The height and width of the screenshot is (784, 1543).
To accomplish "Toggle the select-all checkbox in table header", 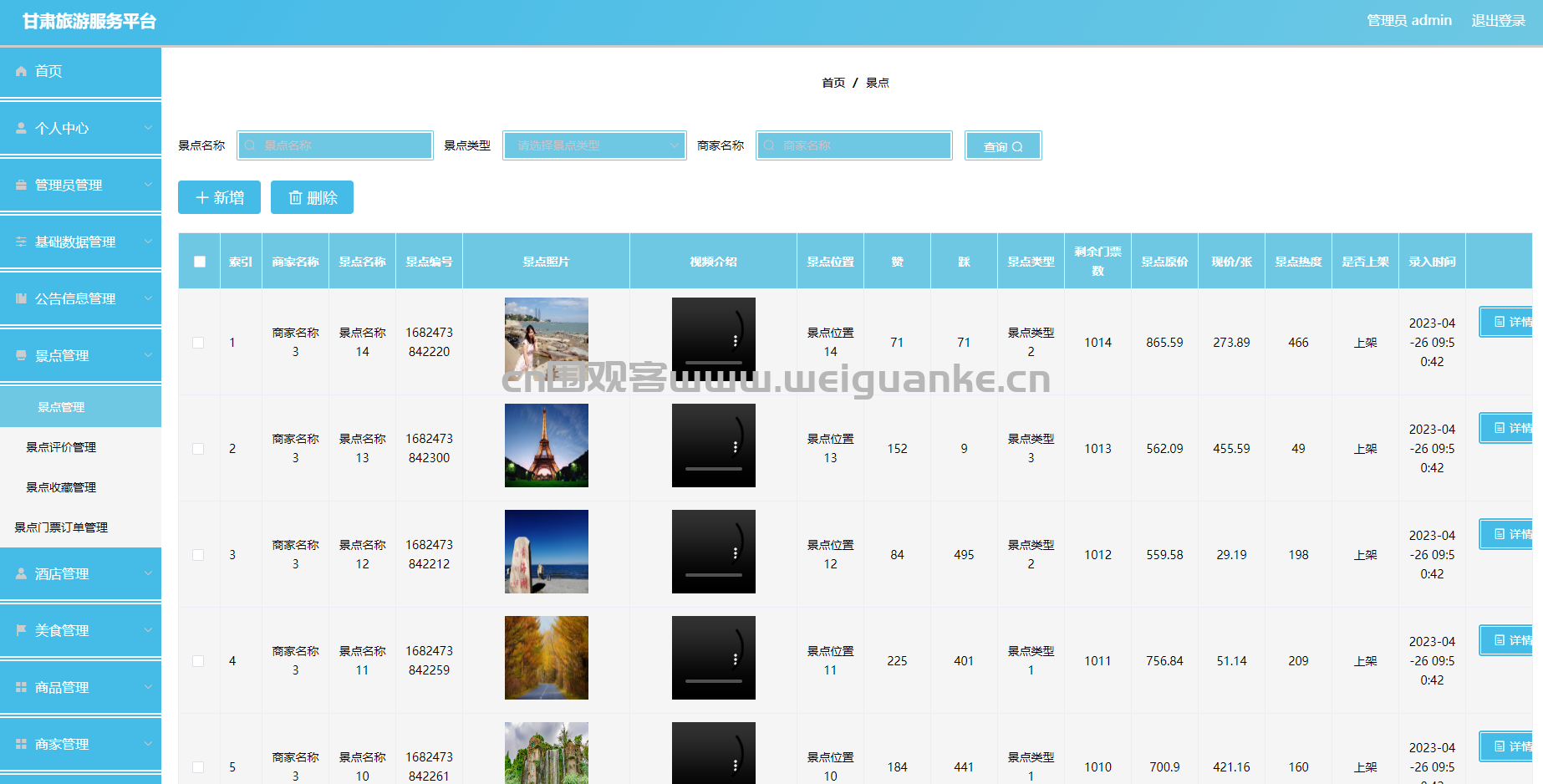I will 200,262.
